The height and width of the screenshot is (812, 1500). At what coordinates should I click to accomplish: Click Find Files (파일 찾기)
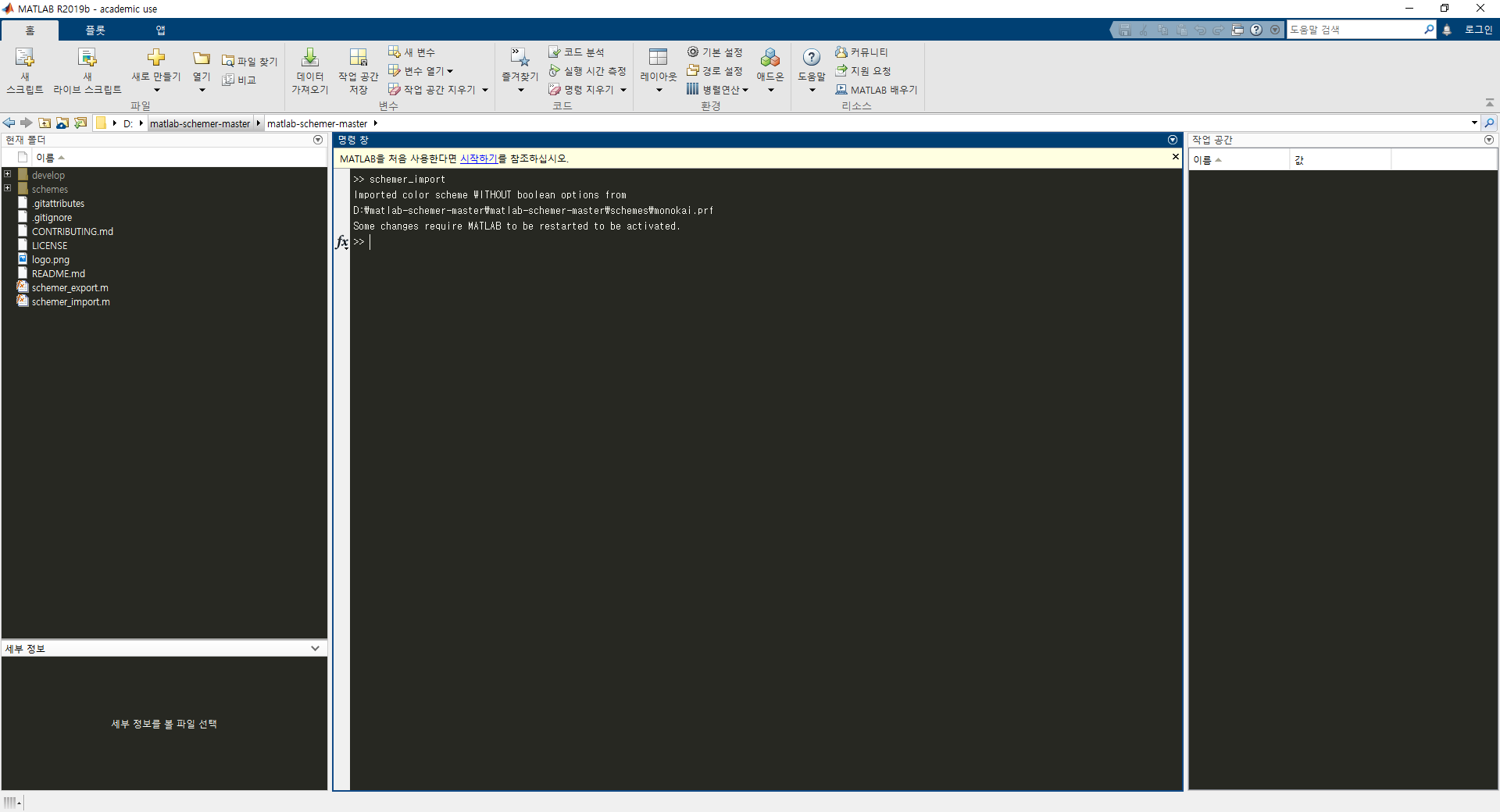click(x=250, y=61)
